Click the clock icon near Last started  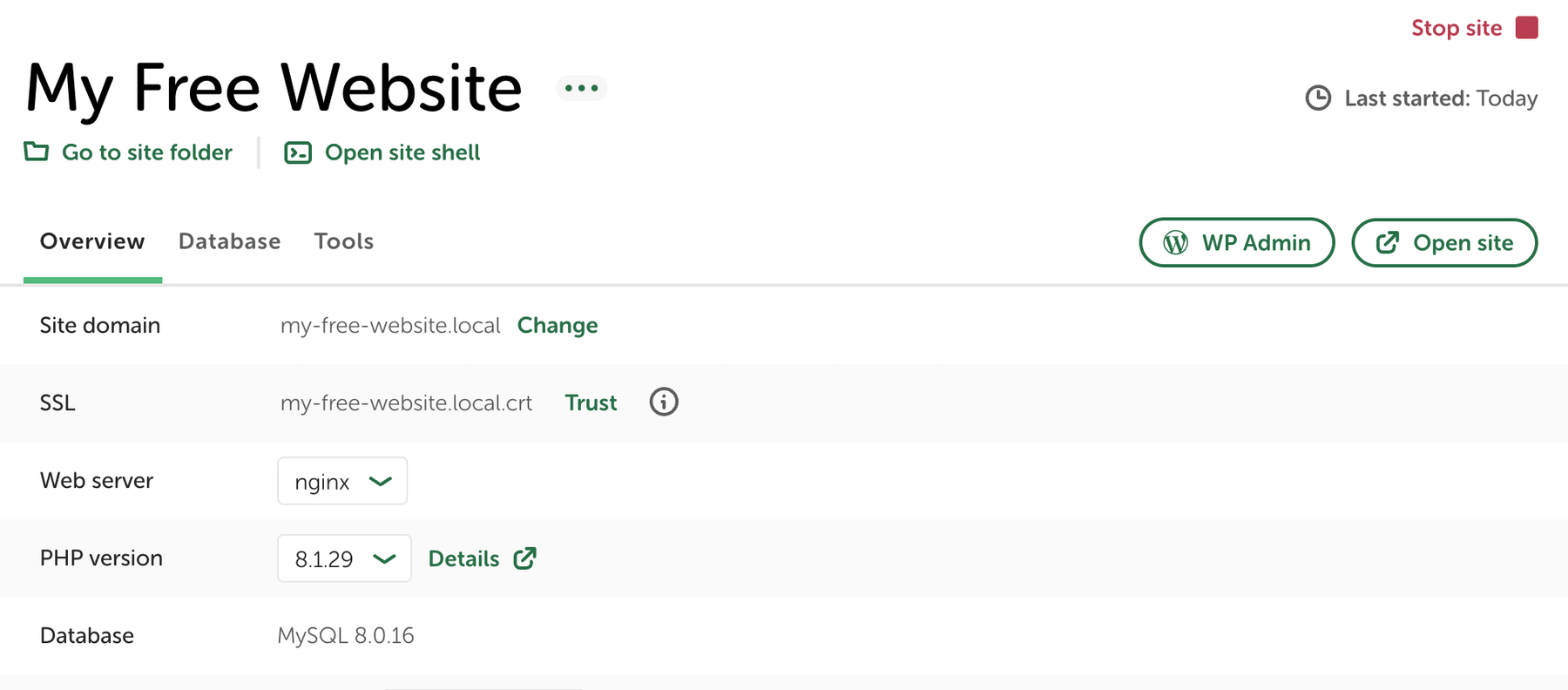[x=1318, y=98]
